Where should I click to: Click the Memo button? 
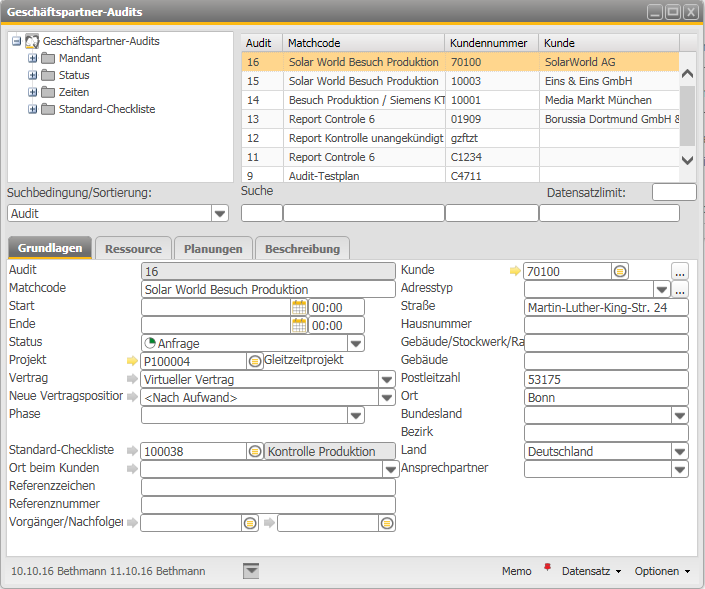click(x=517, y=571)
